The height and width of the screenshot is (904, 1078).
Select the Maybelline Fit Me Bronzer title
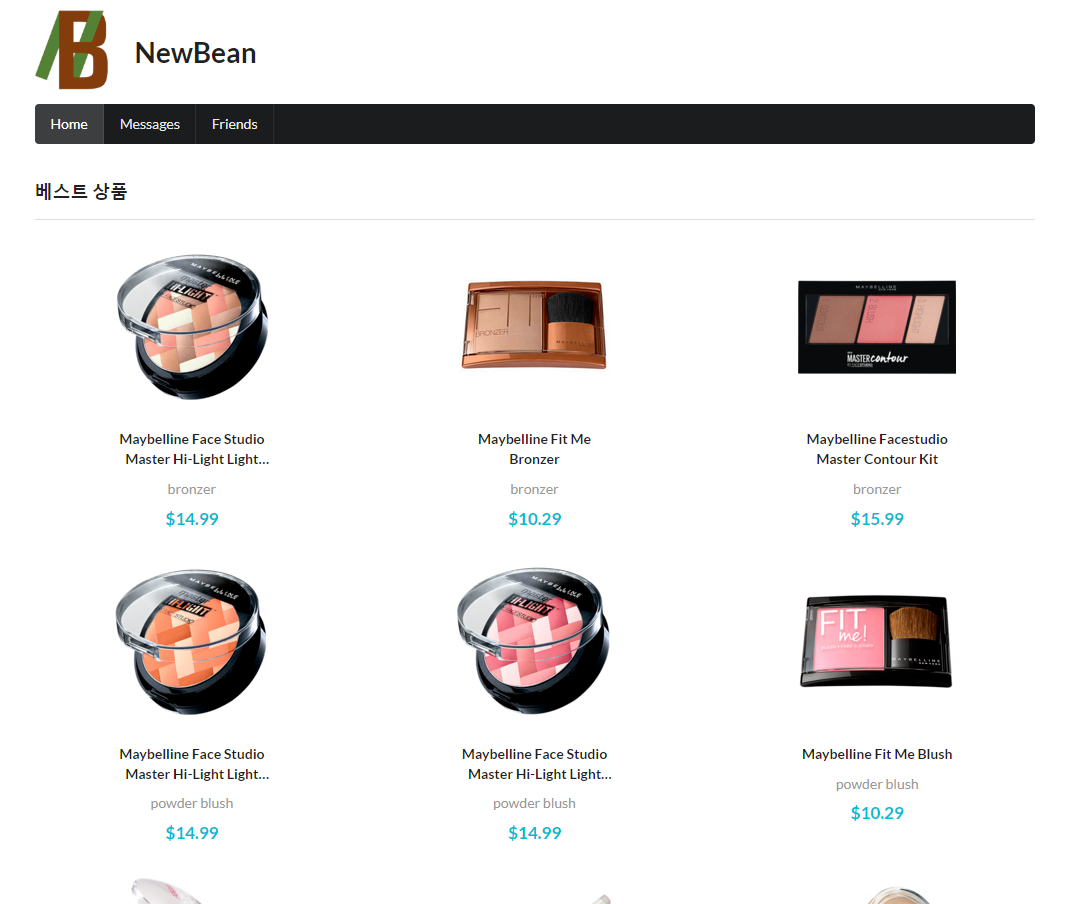[x=534, y=449]
